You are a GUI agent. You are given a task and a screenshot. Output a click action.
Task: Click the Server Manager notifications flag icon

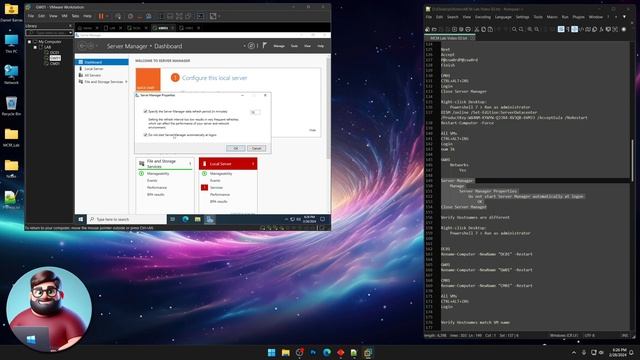(264, 46)
